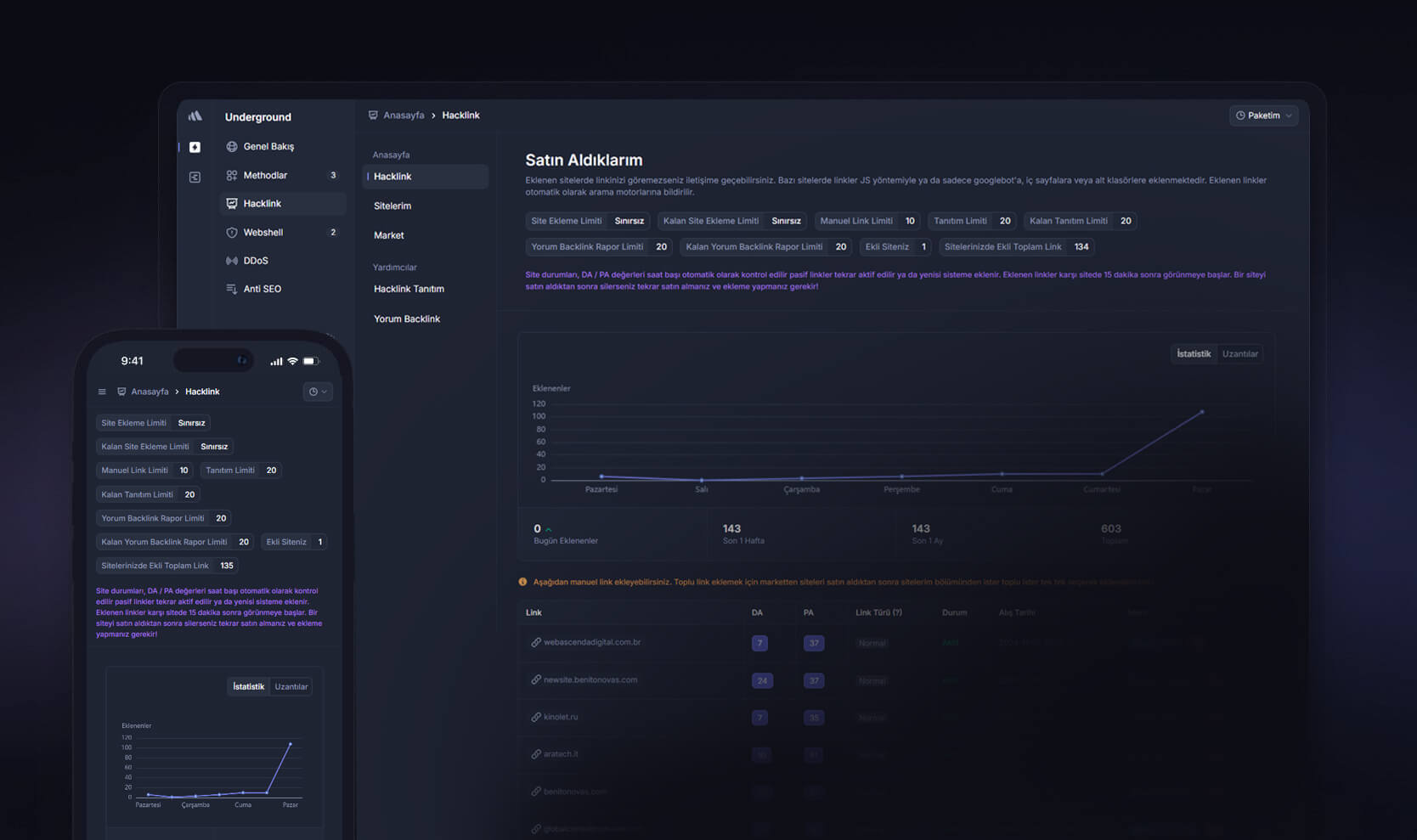Viewport: 1417px width, 840px height.
Task: Open the Yorum Backlink helper page
Action: coord(407,319)
